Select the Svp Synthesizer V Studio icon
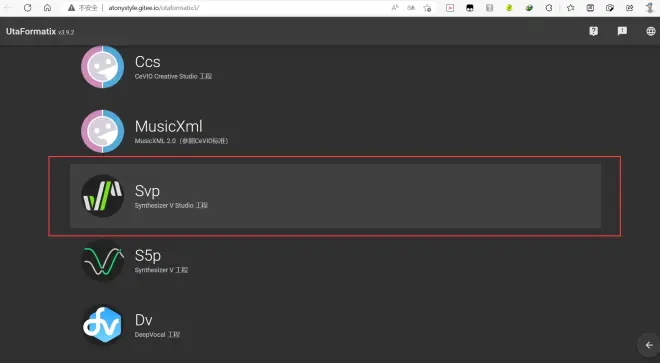This screenshot has height=363, width=660. tap(102, 196)
